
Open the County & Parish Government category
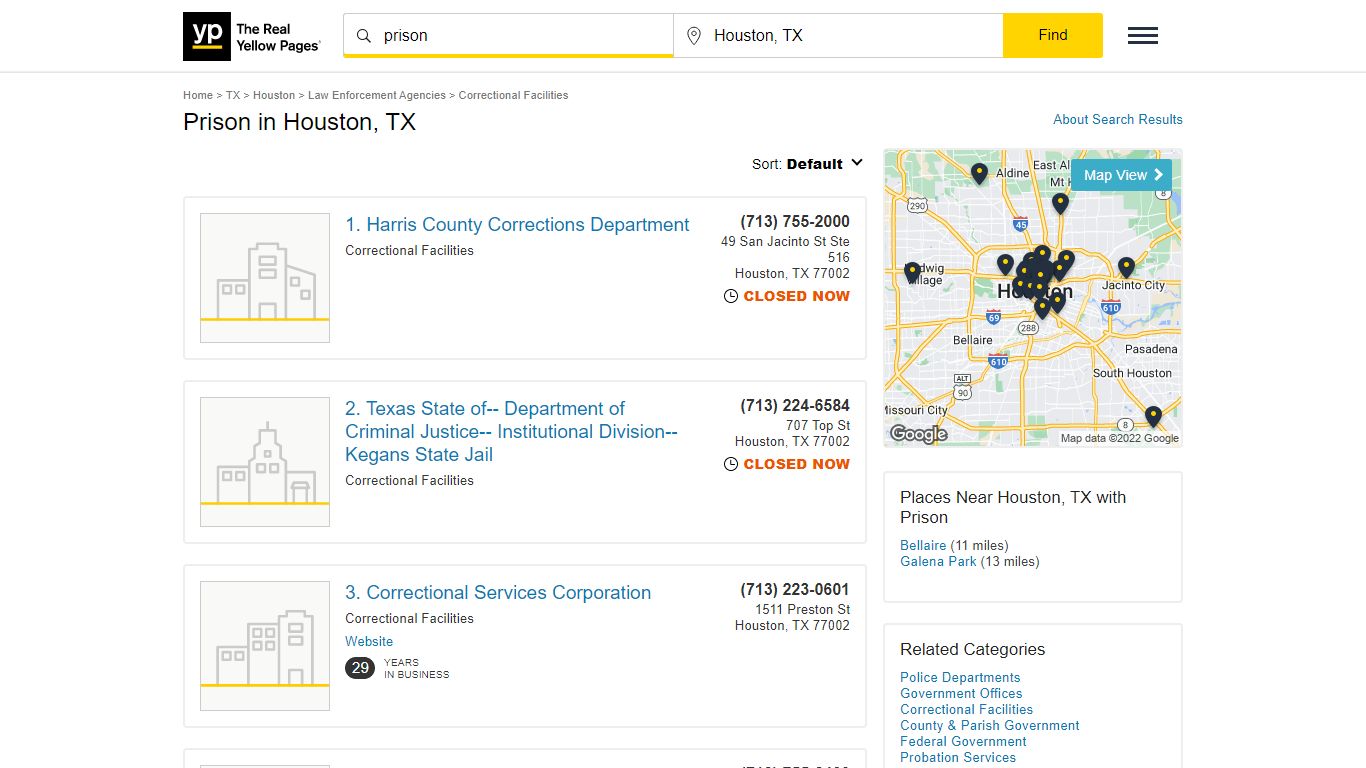point(990,726)
